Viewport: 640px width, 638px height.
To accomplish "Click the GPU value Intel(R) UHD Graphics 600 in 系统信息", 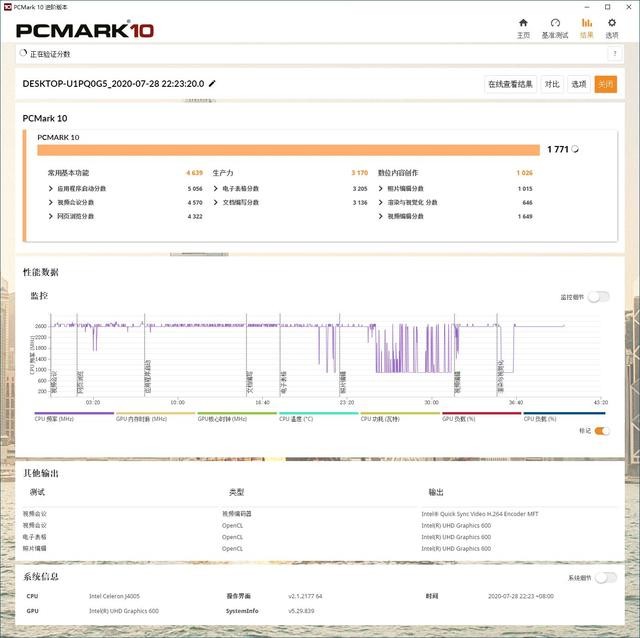I will tap(124, 611).
